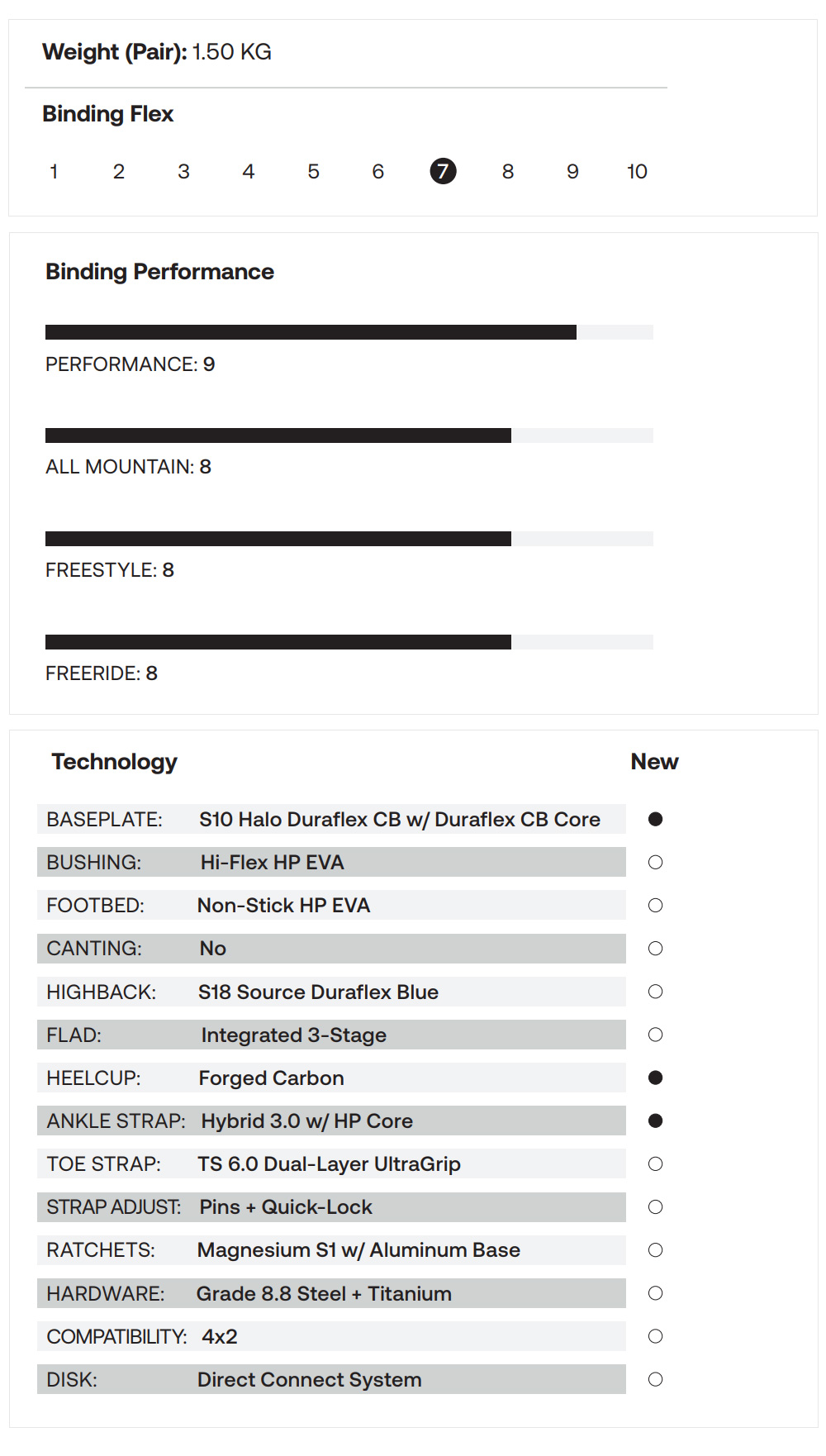Viewport: 826px width, 1456px height.
Task: Select the FLAD Integrated 3-Stage row
Action: pos(331,1035)
